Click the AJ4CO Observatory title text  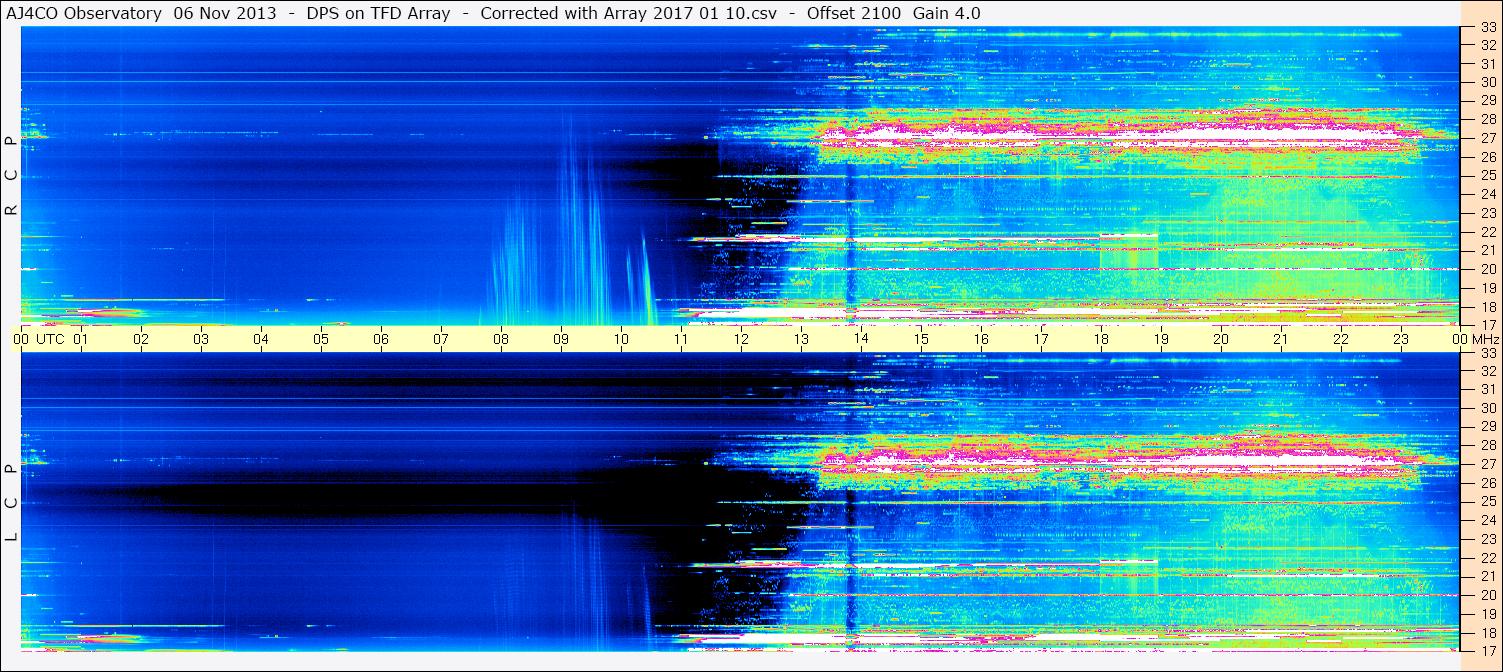[x=84, y=13]
